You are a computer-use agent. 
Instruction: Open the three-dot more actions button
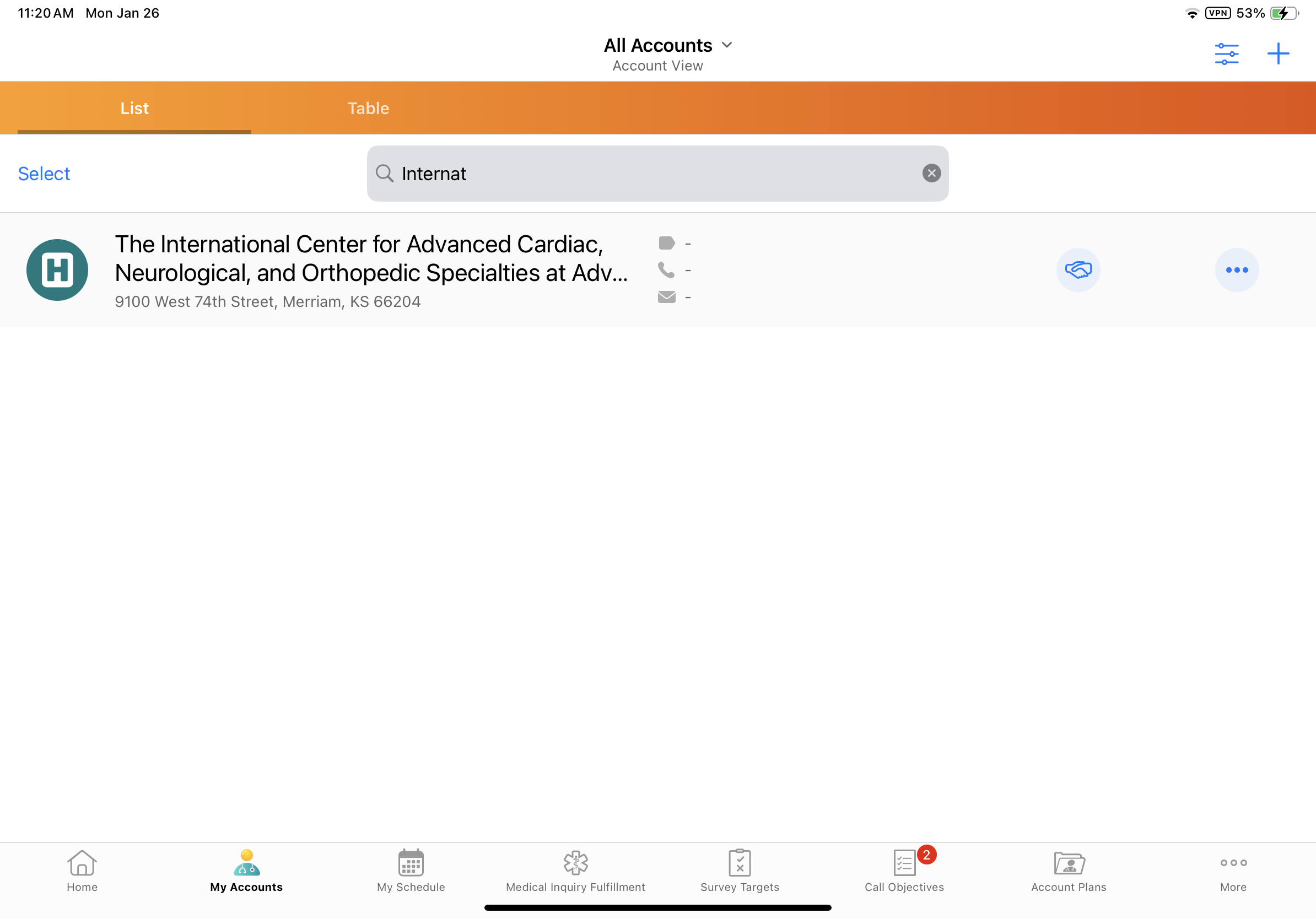click(1236, 270)
